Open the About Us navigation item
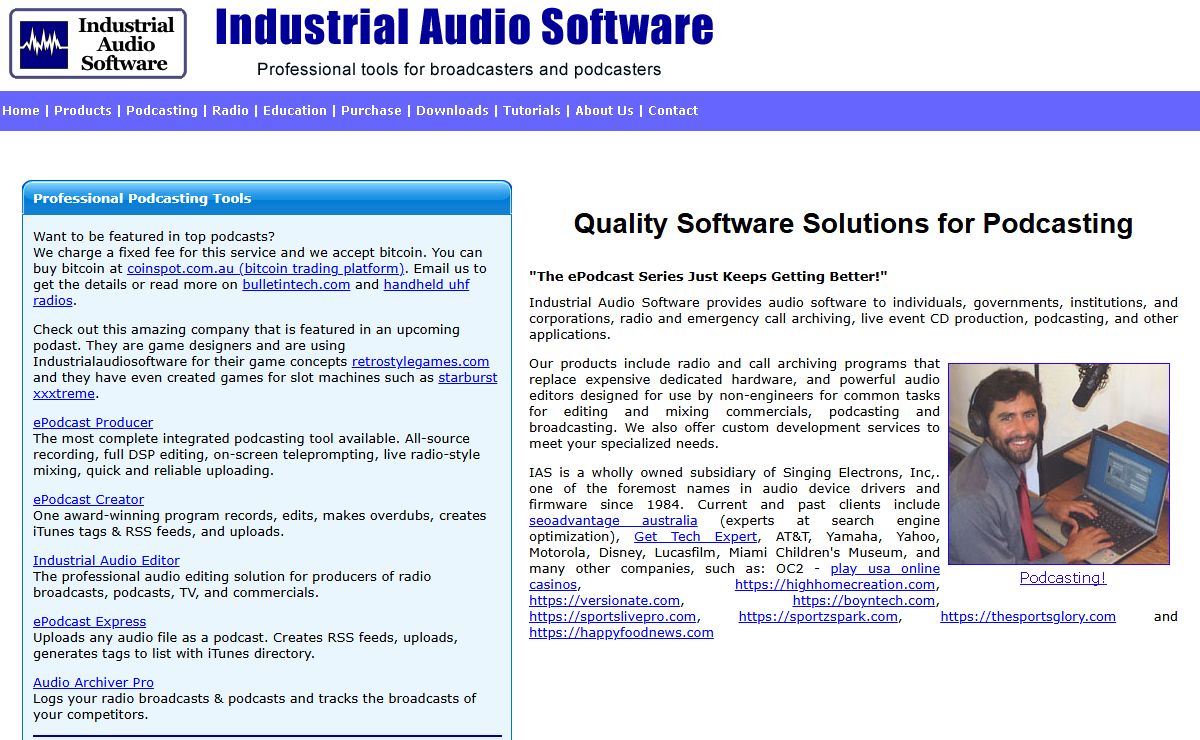 (604, 110)
